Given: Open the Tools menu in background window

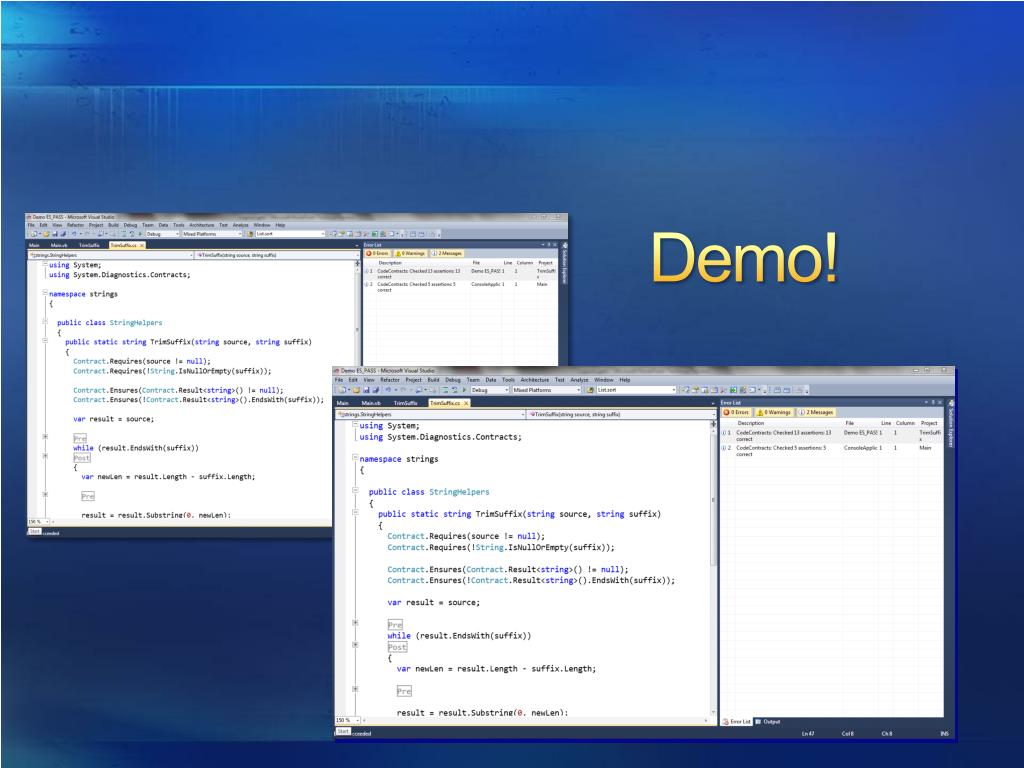Looking at the screenshot, I should [x=178, y=225].
